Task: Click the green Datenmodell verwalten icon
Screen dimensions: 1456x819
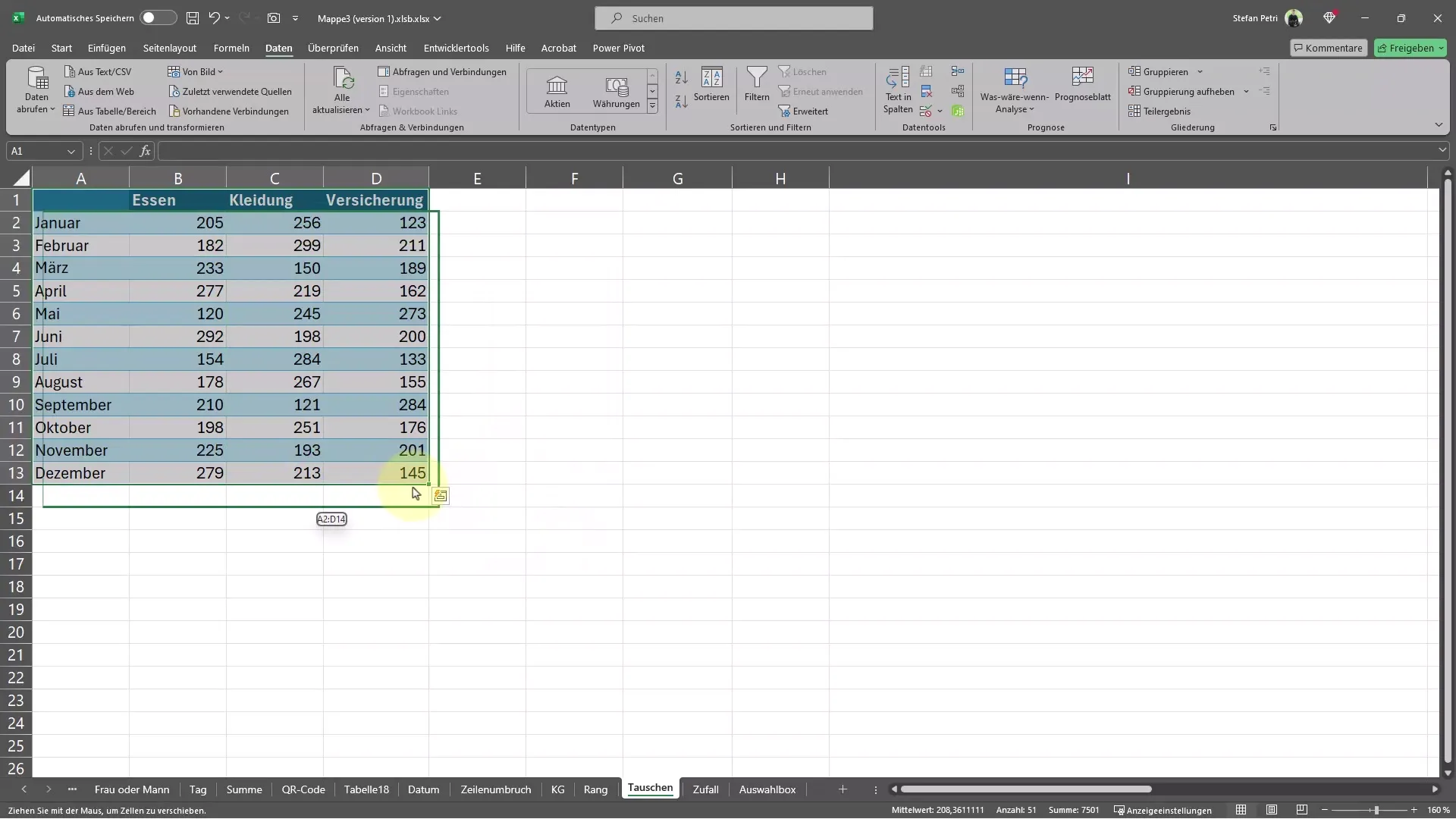Action: (958, 111)
